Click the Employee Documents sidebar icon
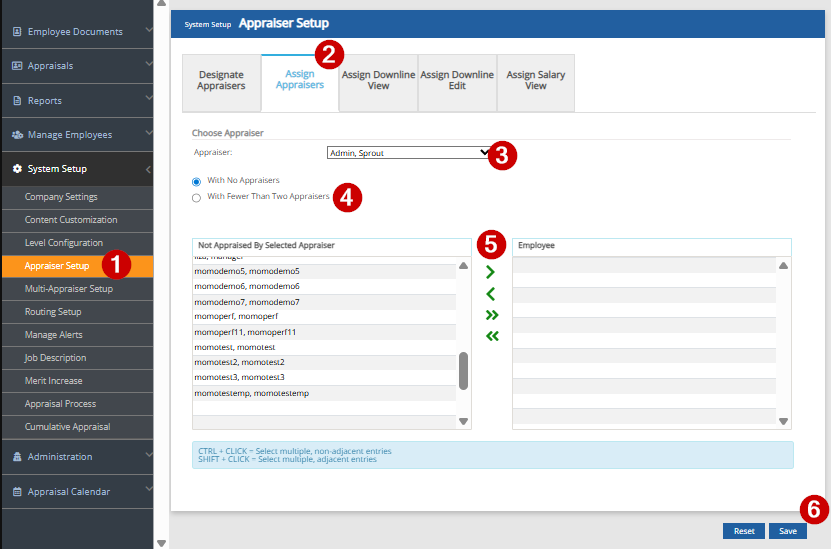831x549 pixels. tap(17, 32)
